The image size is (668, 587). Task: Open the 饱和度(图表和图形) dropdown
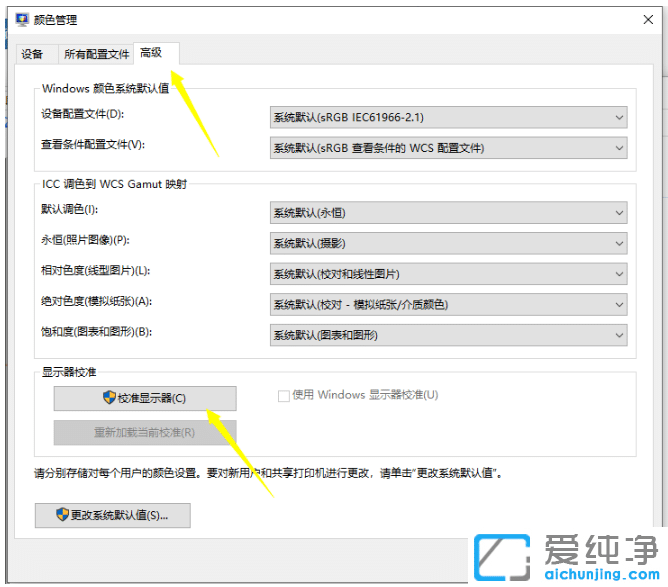(x=448, y=335)
